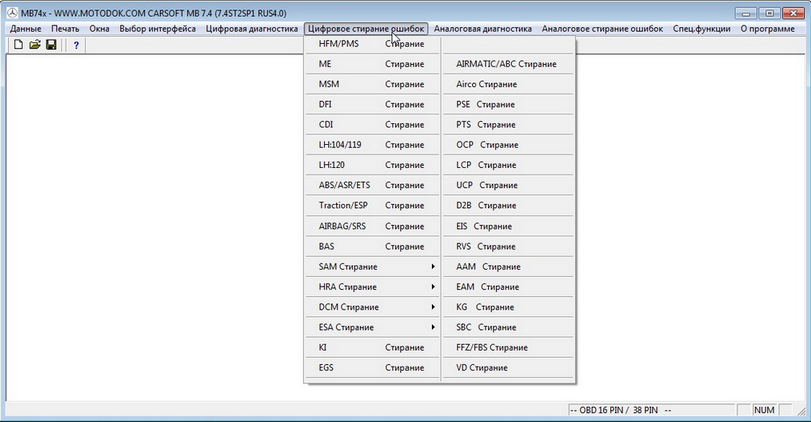Choose ABS/ASR/ETS Стирание item

[372, 185]
